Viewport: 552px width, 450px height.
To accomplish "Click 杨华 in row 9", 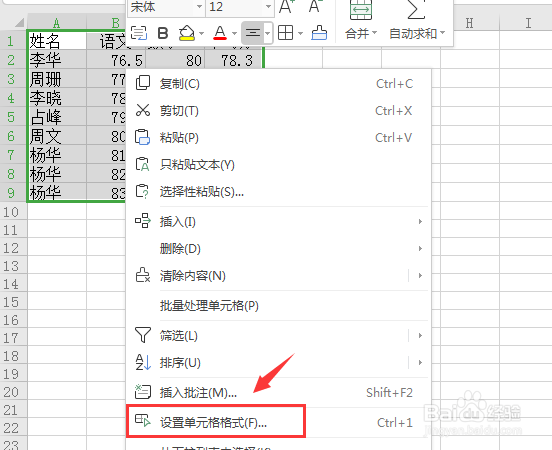I will point(57,193).
